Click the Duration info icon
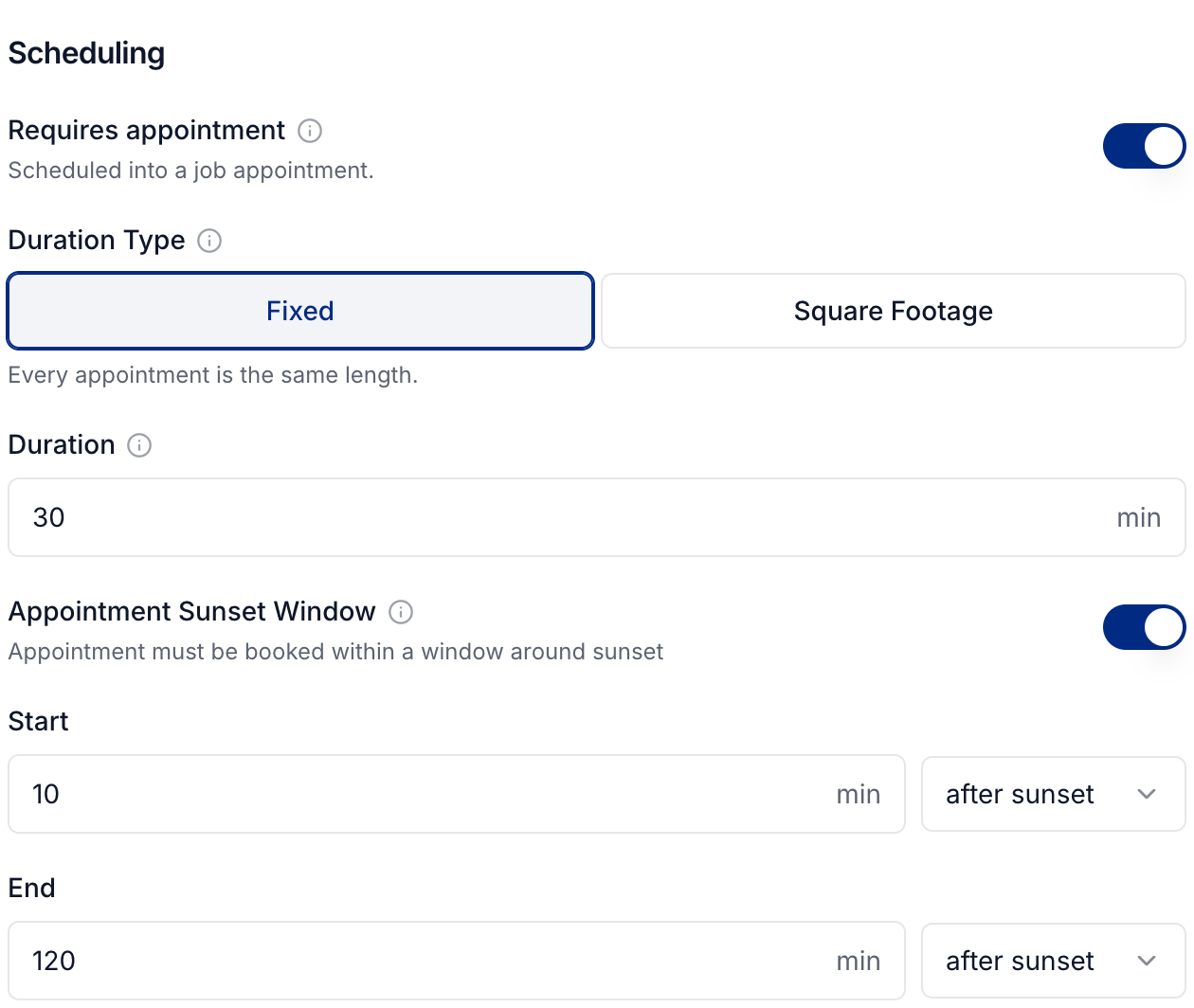This screenshot has height=1008, width=1194. point(139,445)
